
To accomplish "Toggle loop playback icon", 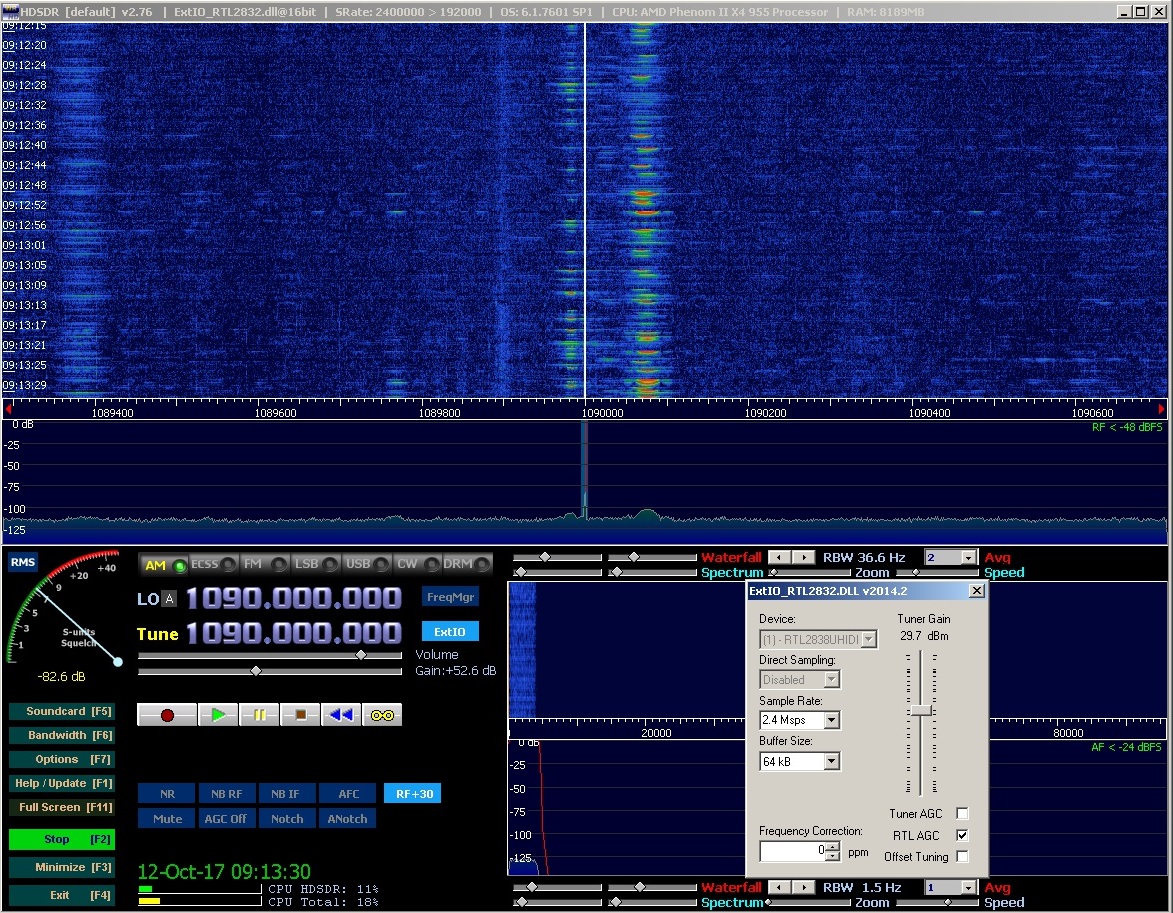I will (x=382, y=715).
